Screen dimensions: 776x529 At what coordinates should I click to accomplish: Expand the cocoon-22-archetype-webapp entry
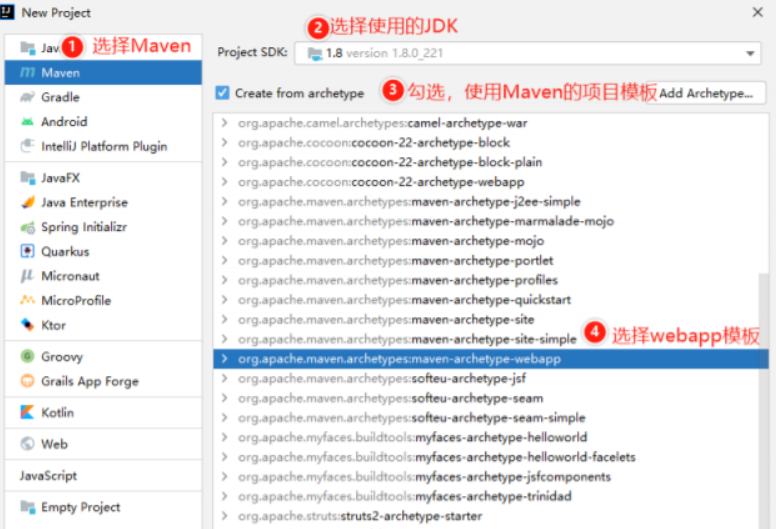(225, 182)
